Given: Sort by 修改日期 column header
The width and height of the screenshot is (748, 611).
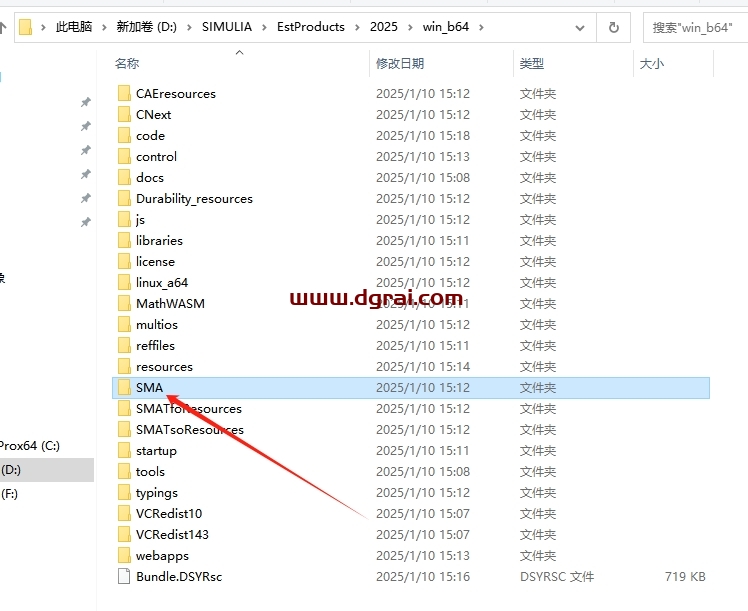Looking at the screenshot, I should point(400,63).
